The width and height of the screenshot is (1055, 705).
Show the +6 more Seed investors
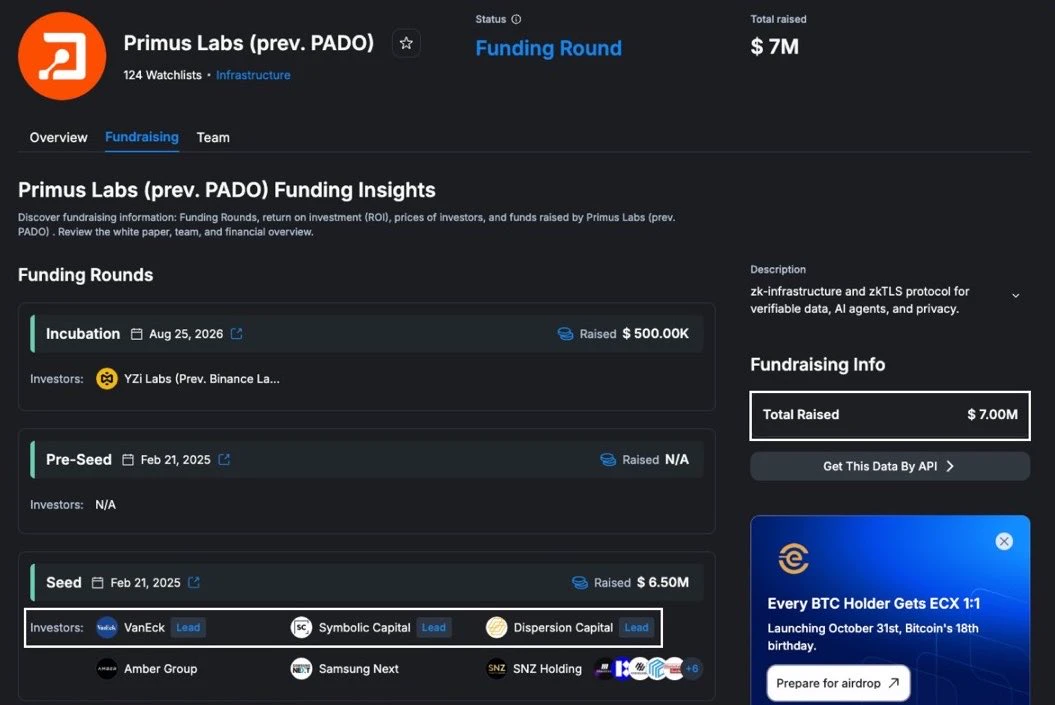pos(692,669)
